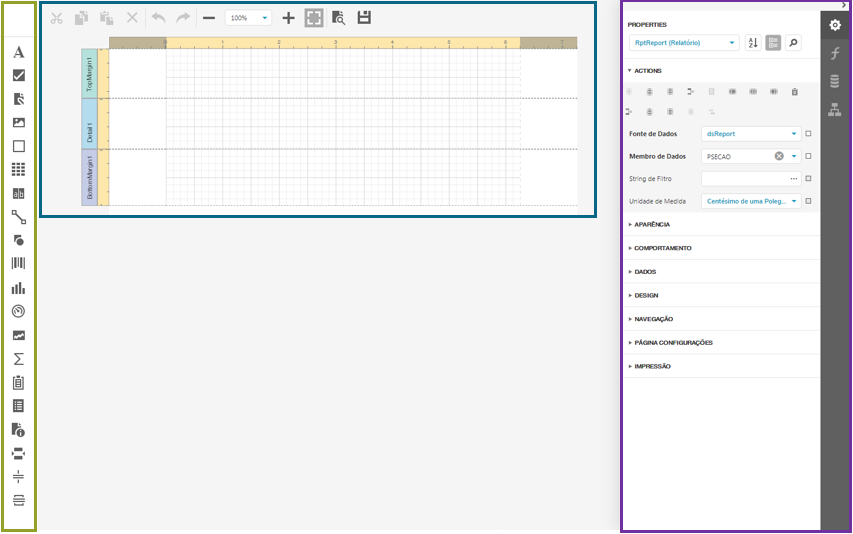Undo the last action

pyautogui.click(x=158, y=18)
